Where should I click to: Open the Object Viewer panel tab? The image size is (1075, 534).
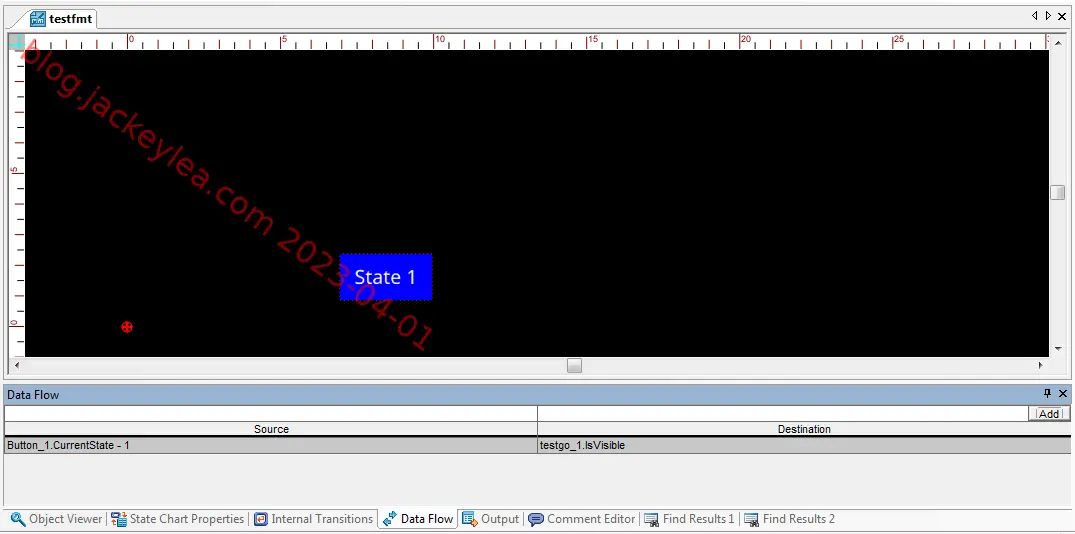coord(56,519)
